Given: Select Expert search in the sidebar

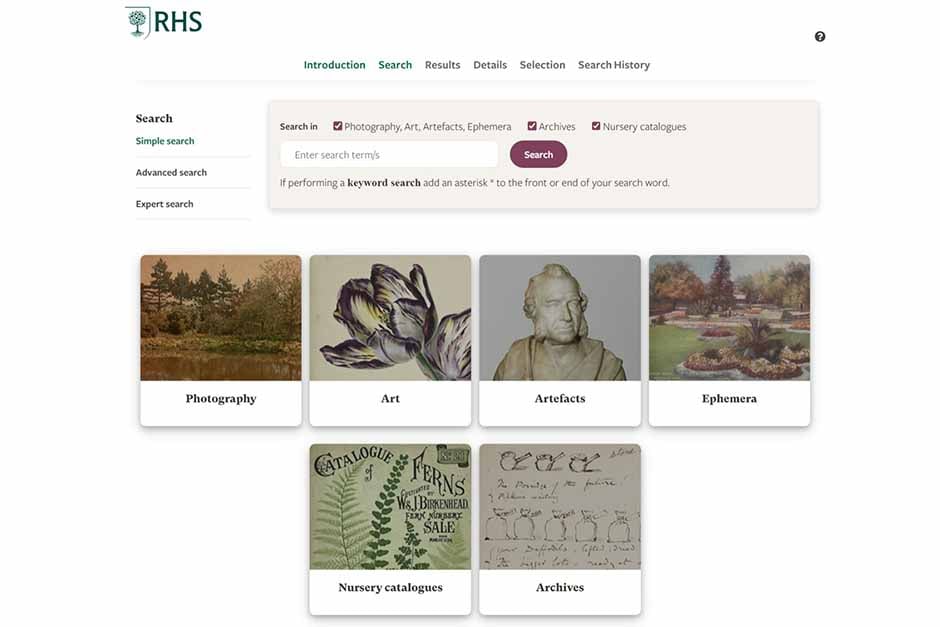Looking at the screenshot, I should click(x=164, y=204).
